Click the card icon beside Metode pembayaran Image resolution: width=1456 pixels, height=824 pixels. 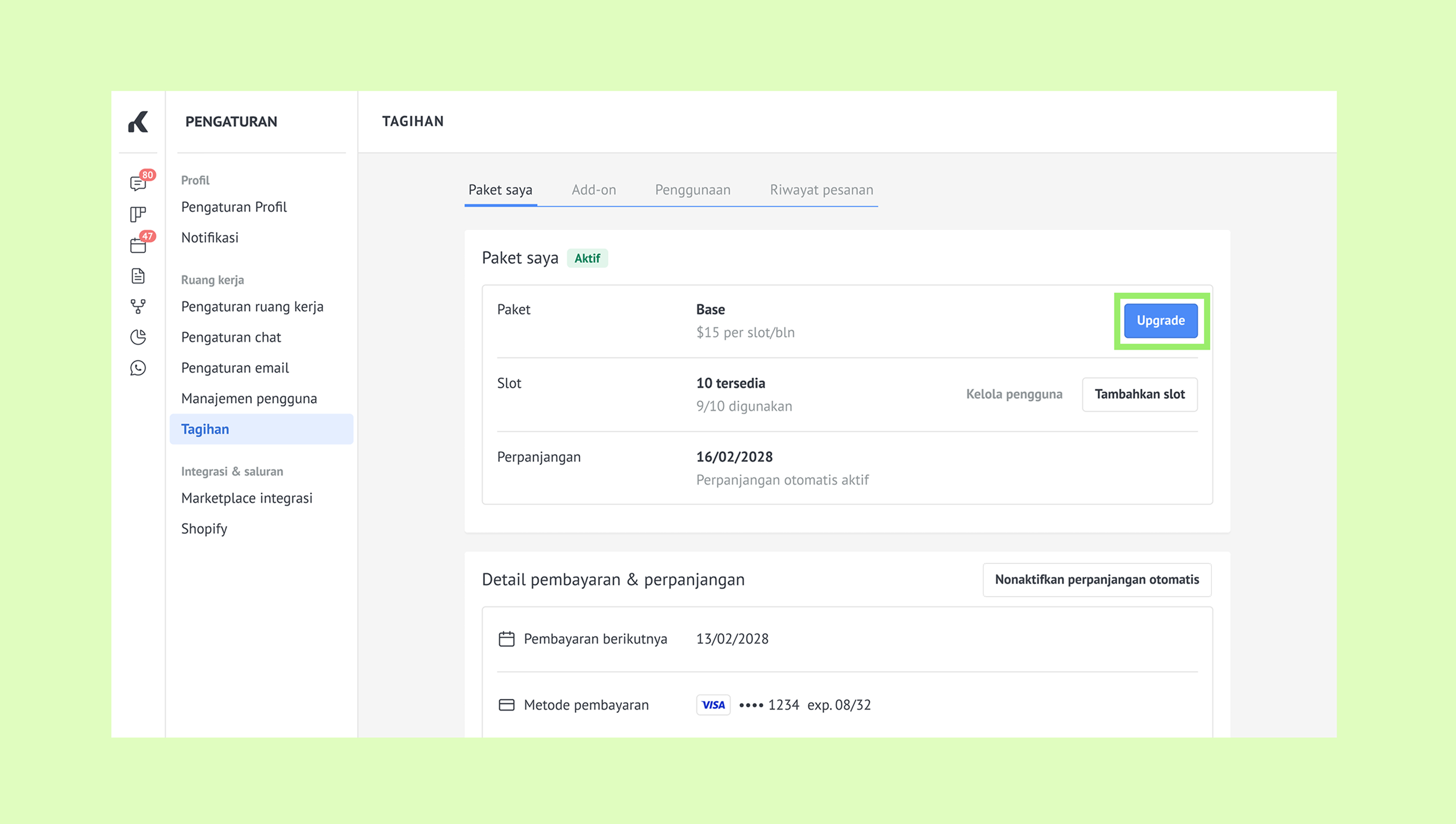pos(507,705)
